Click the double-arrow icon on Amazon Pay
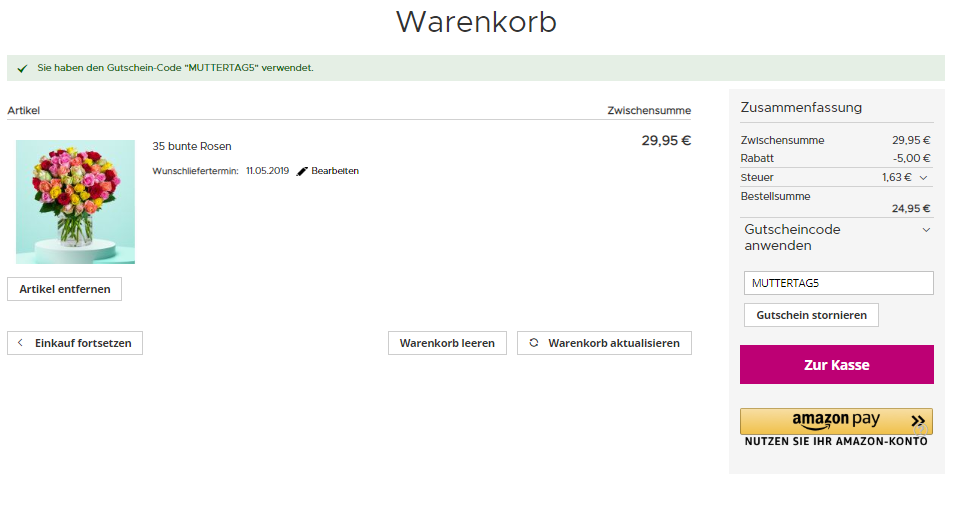This screenshot has height=511, width=970. [918, 421]
